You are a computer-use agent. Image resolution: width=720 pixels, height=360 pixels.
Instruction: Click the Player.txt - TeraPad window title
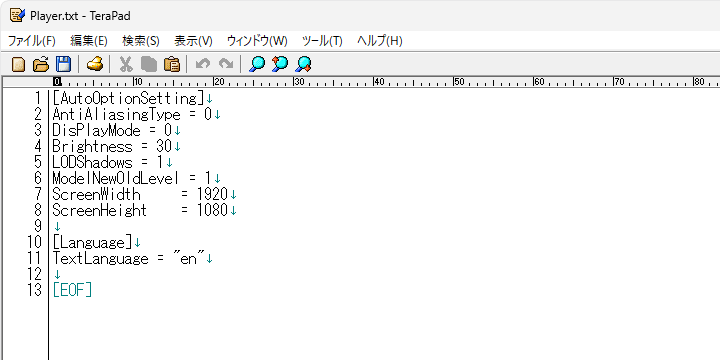pos(80,16)
